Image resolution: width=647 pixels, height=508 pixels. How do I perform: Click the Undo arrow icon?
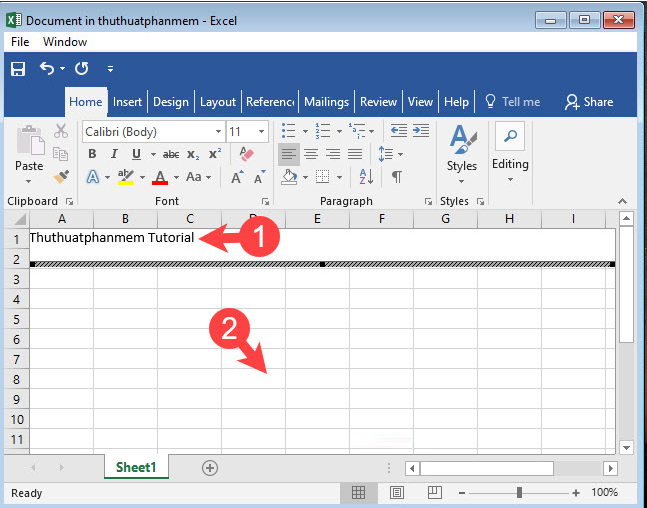tap(47, 68)
